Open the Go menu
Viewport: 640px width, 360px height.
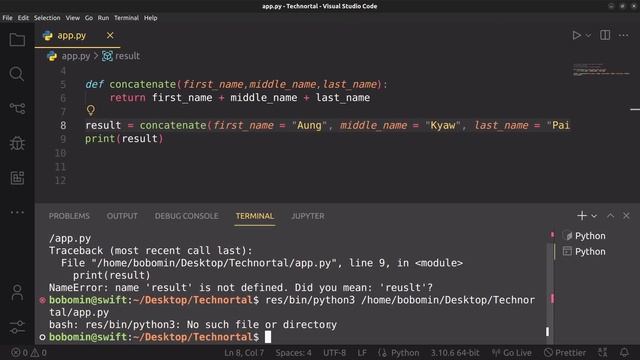pyautogui.click(x=89, y=18)
